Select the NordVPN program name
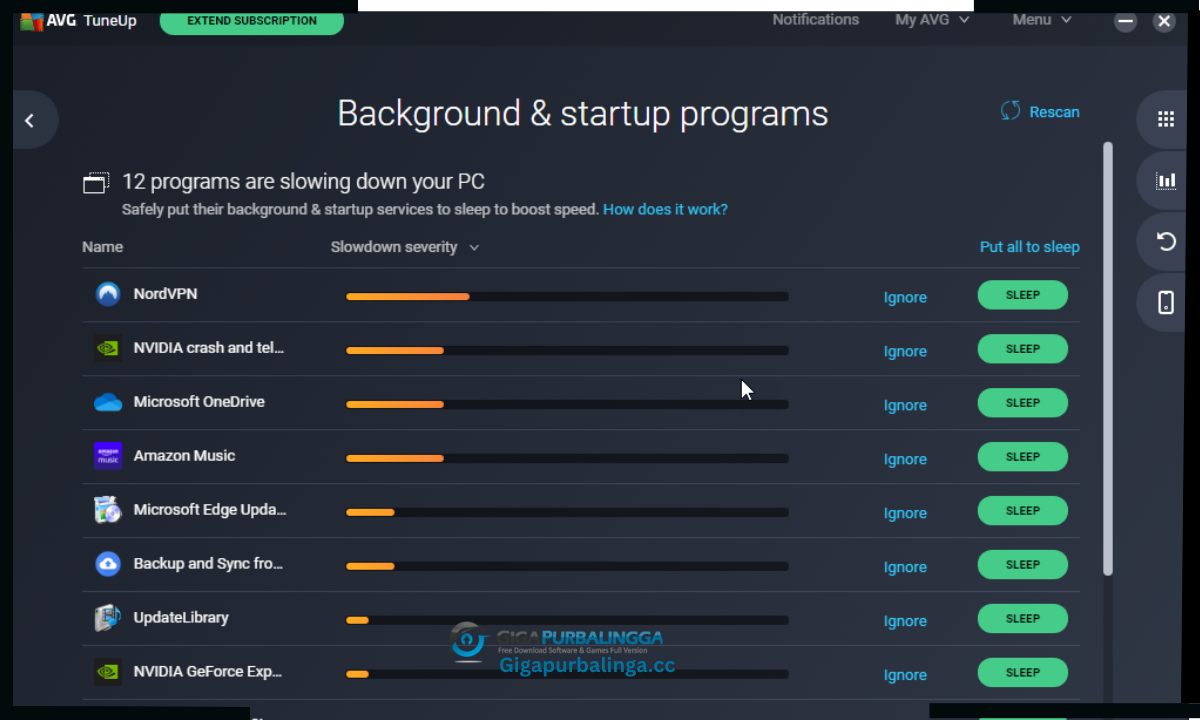This screenshot has height=720, width=1200. point(165,294)
